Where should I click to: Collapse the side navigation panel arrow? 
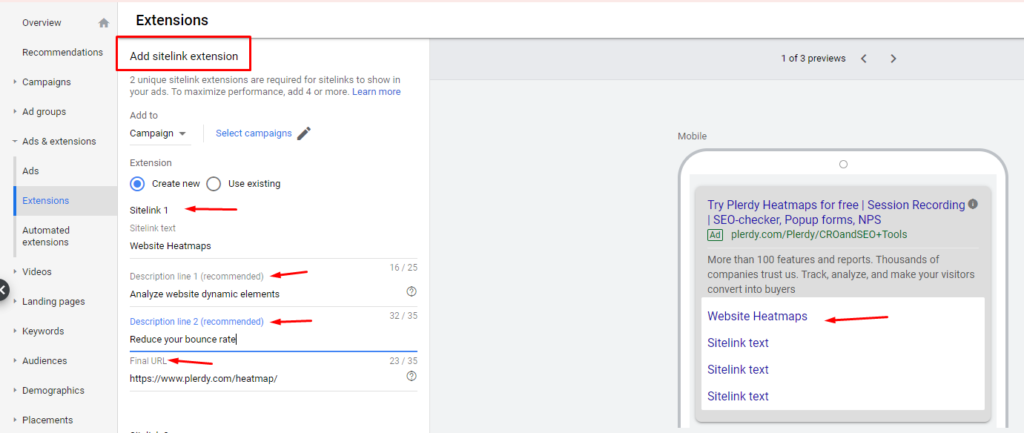pyautogui.click(x=4, y=291)
